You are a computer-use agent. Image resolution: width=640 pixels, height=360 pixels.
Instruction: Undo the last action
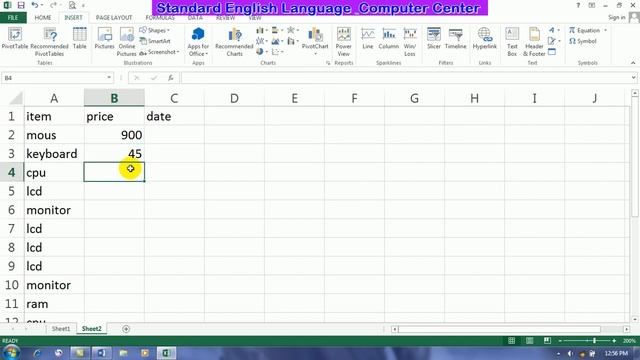(35, 5)
